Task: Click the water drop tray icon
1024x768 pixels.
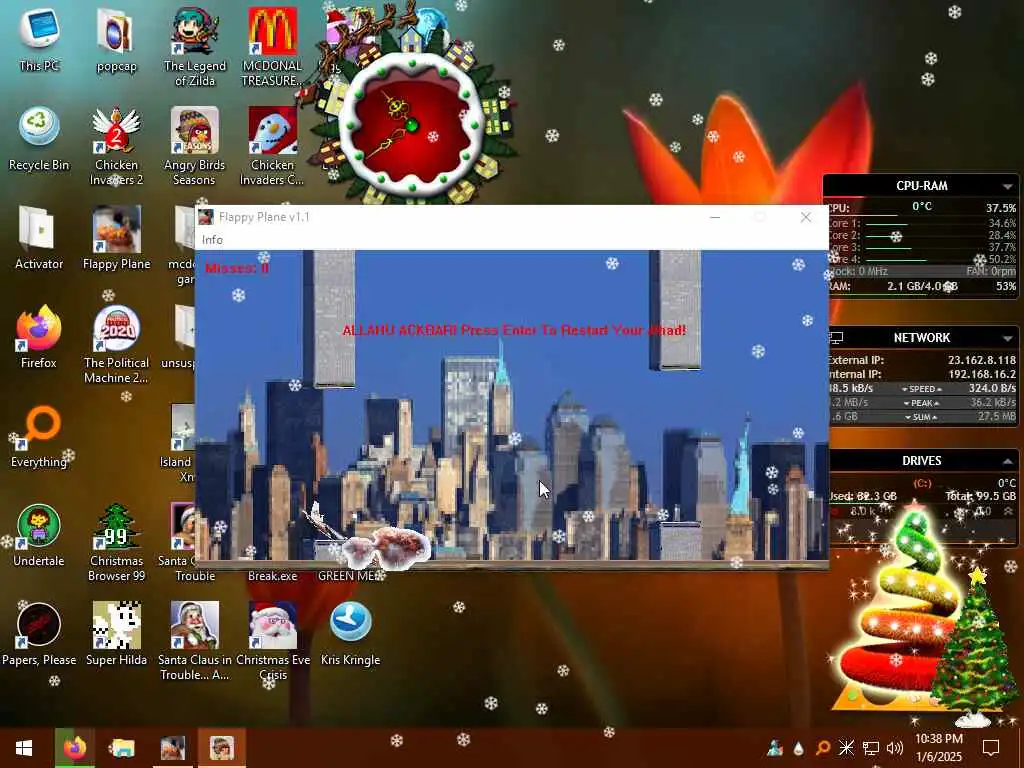Action: pos(799,748)
